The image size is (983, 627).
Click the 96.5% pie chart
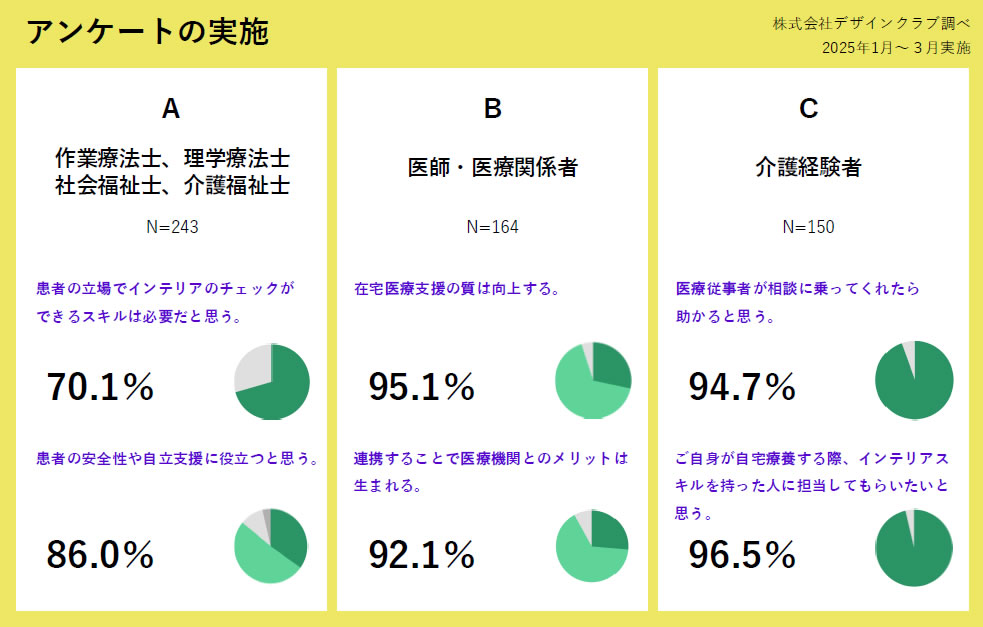coord(913,547)
